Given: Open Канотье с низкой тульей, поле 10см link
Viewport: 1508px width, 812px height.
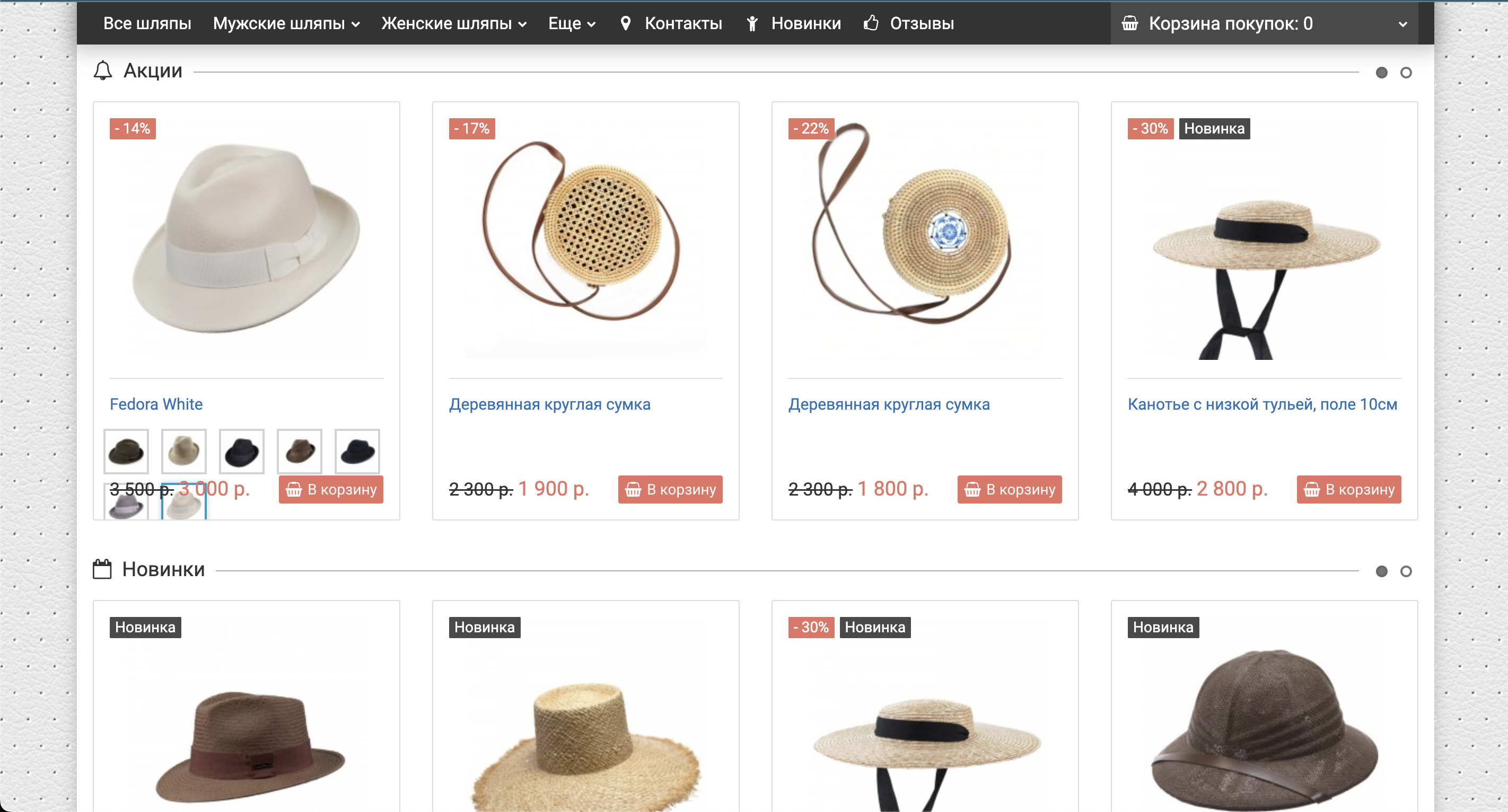Looking at the screenshot, I should coord(1262,404).
